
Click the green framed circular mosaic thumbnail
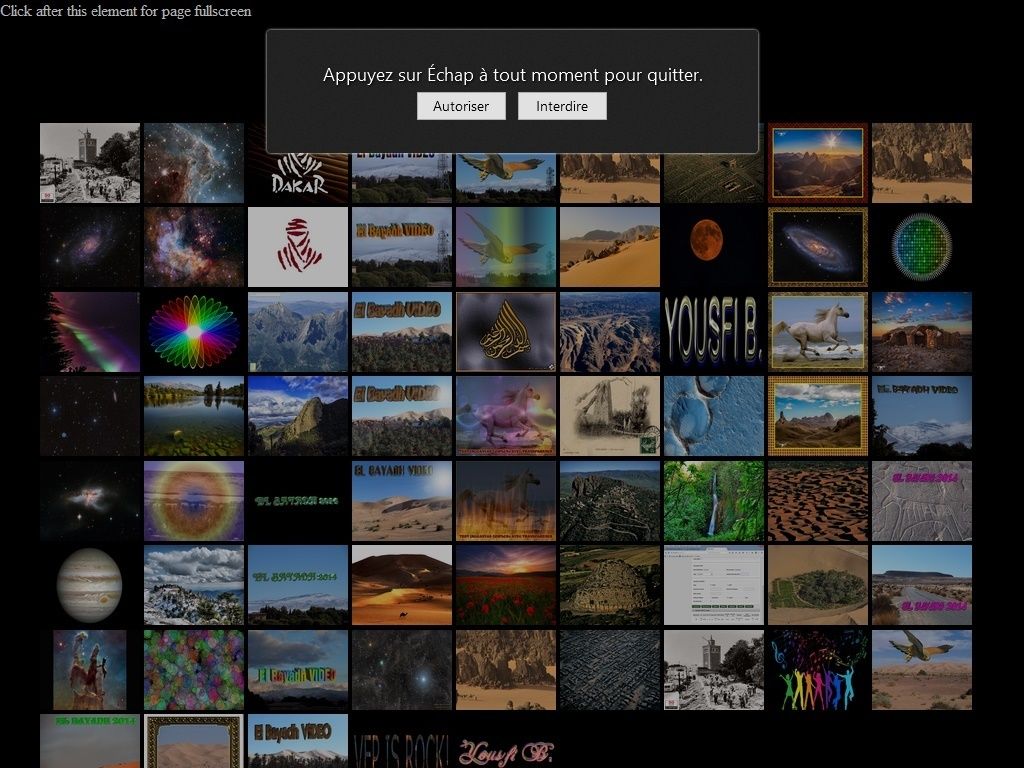click(x=921, y=246)
